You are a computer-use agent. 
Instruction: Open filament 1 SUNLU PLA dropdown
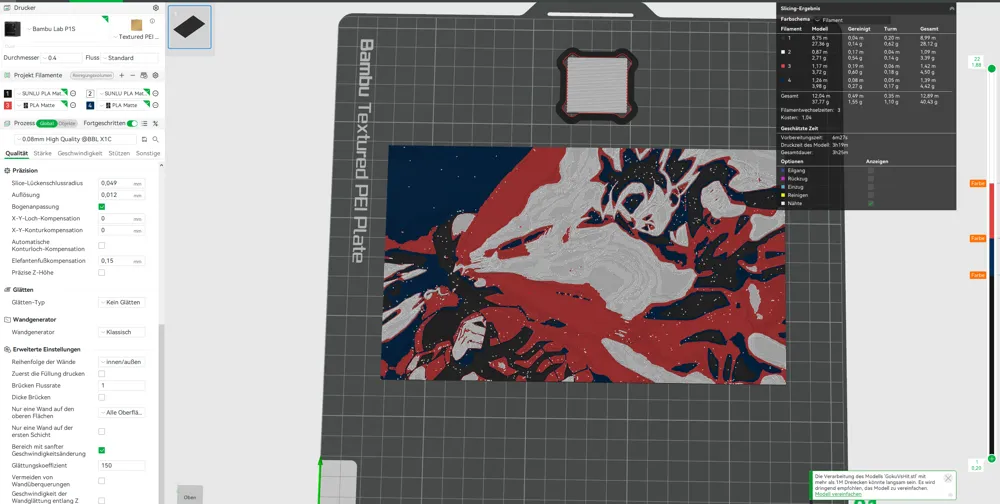click(x=40, y=94)
